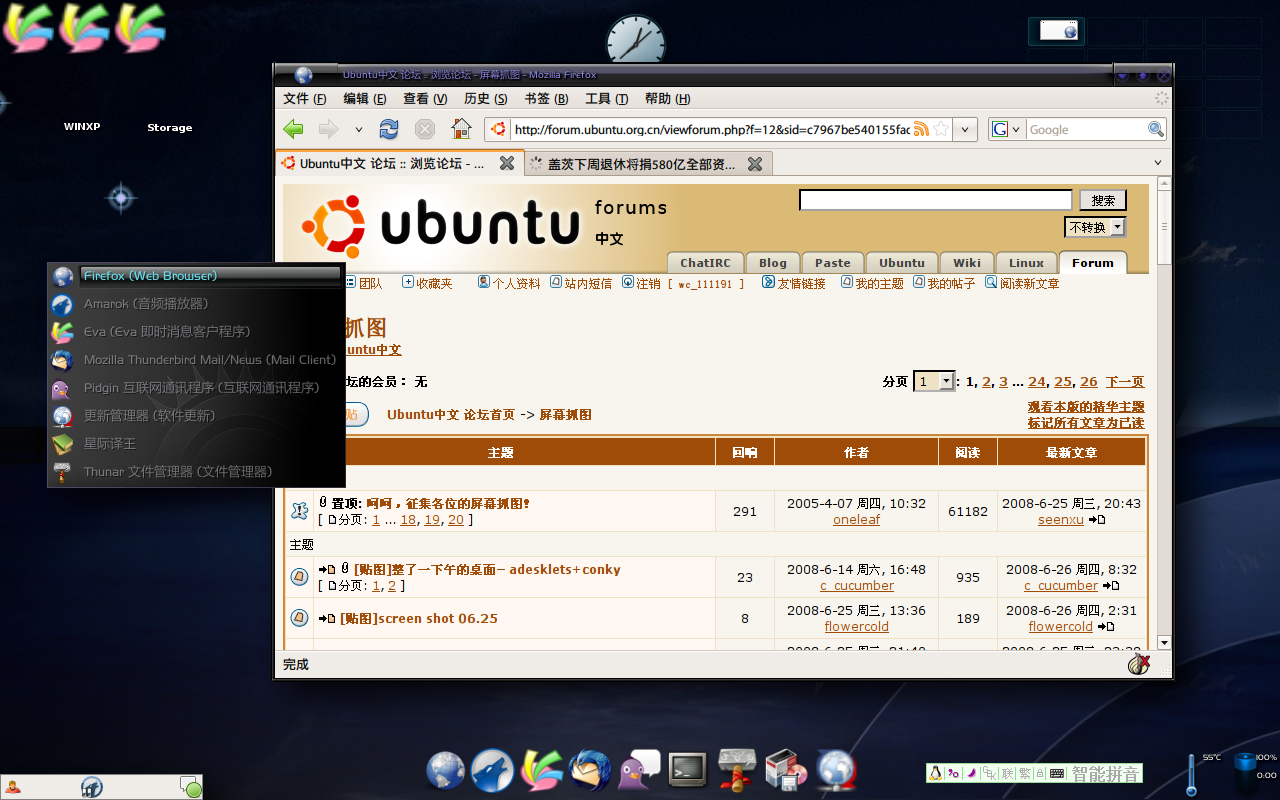The height and width of the screenshot is (800, 1280).
Task: Go to page 26 of forum
Action: coord(1089,382)
